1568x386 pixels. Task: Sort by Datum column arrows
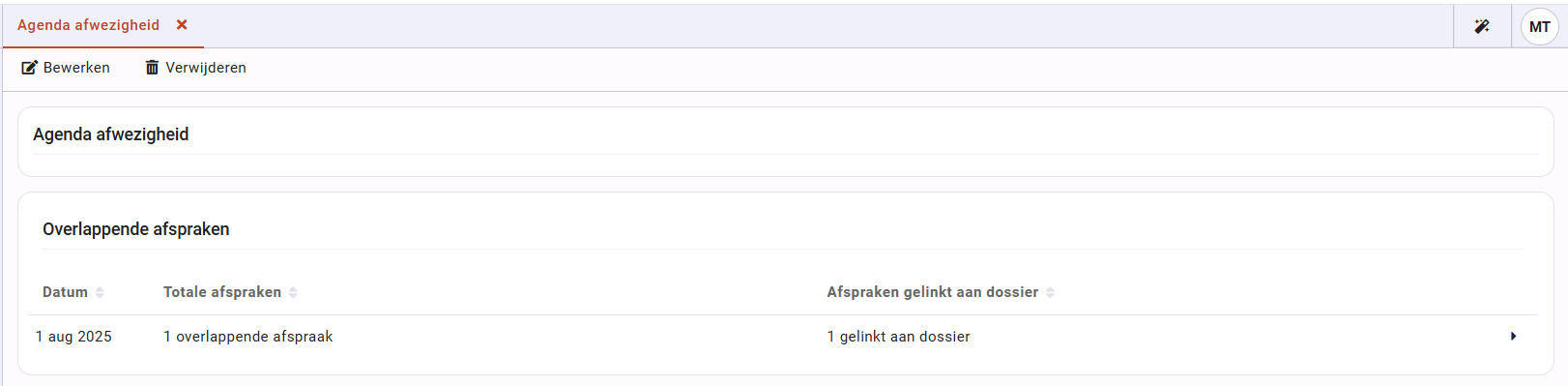click(x=100, y=292)
